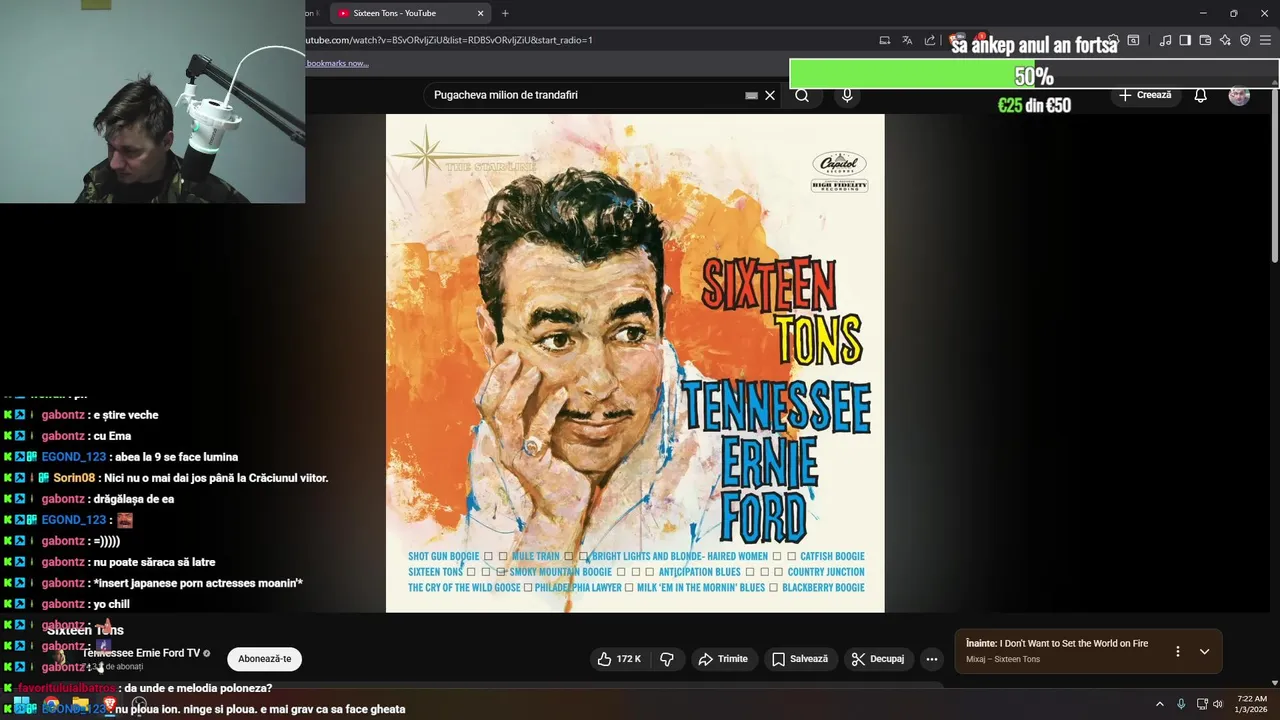Close the Sixteen Tons YouTube tab
Screen dimensions: 1280x720
click(x=480, y=13)
